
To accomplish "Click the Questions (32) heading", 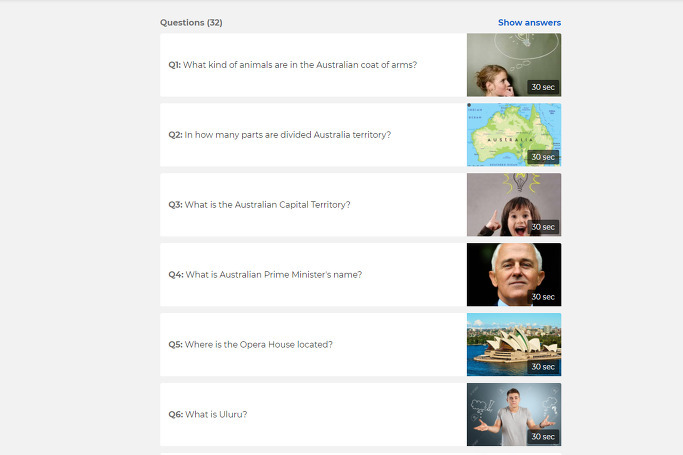I will click(x=191, y=23).
